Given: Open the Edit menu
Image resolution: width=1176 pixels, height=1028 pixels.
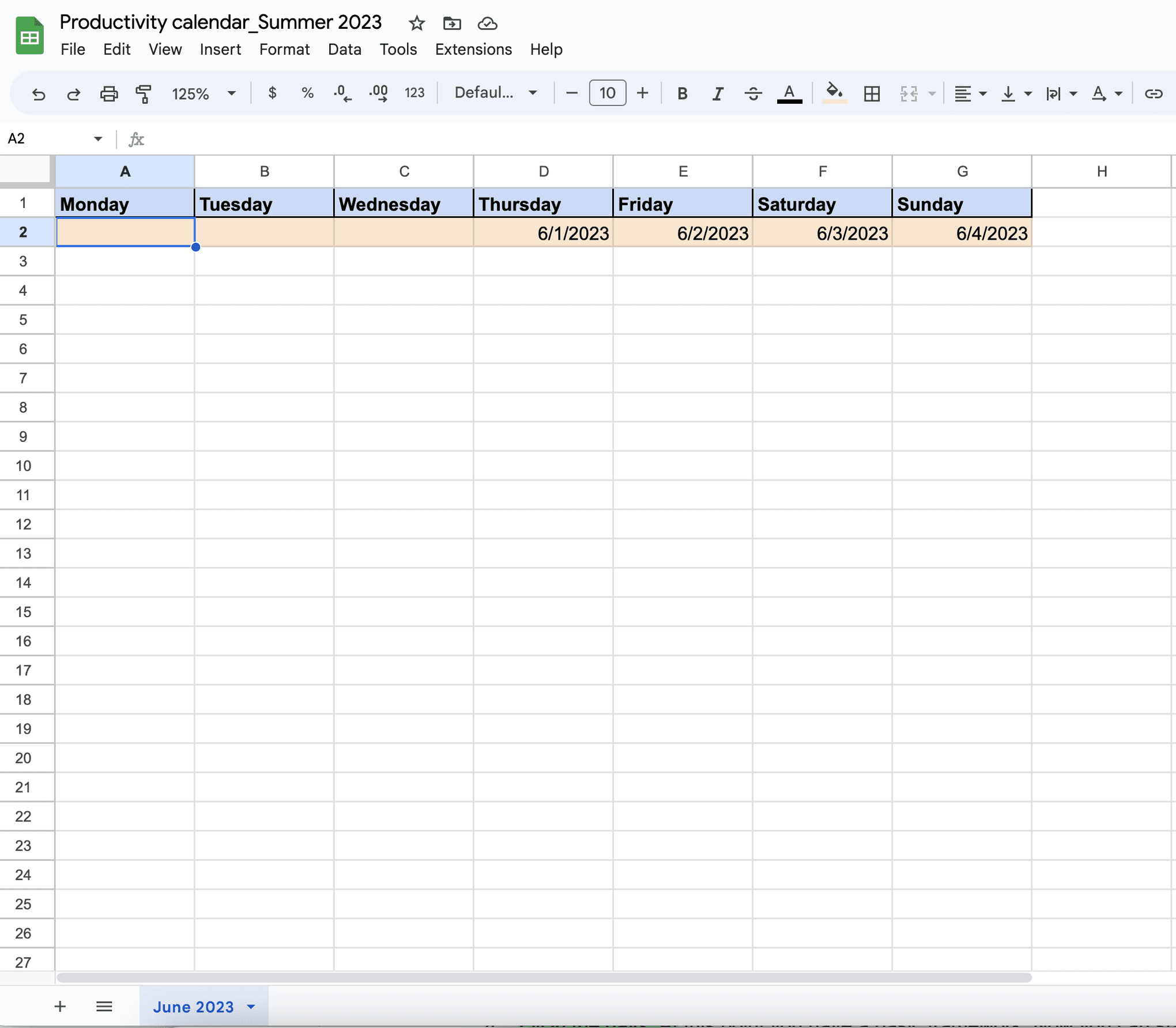Looking at the screenshot, I should pos(116,50).
